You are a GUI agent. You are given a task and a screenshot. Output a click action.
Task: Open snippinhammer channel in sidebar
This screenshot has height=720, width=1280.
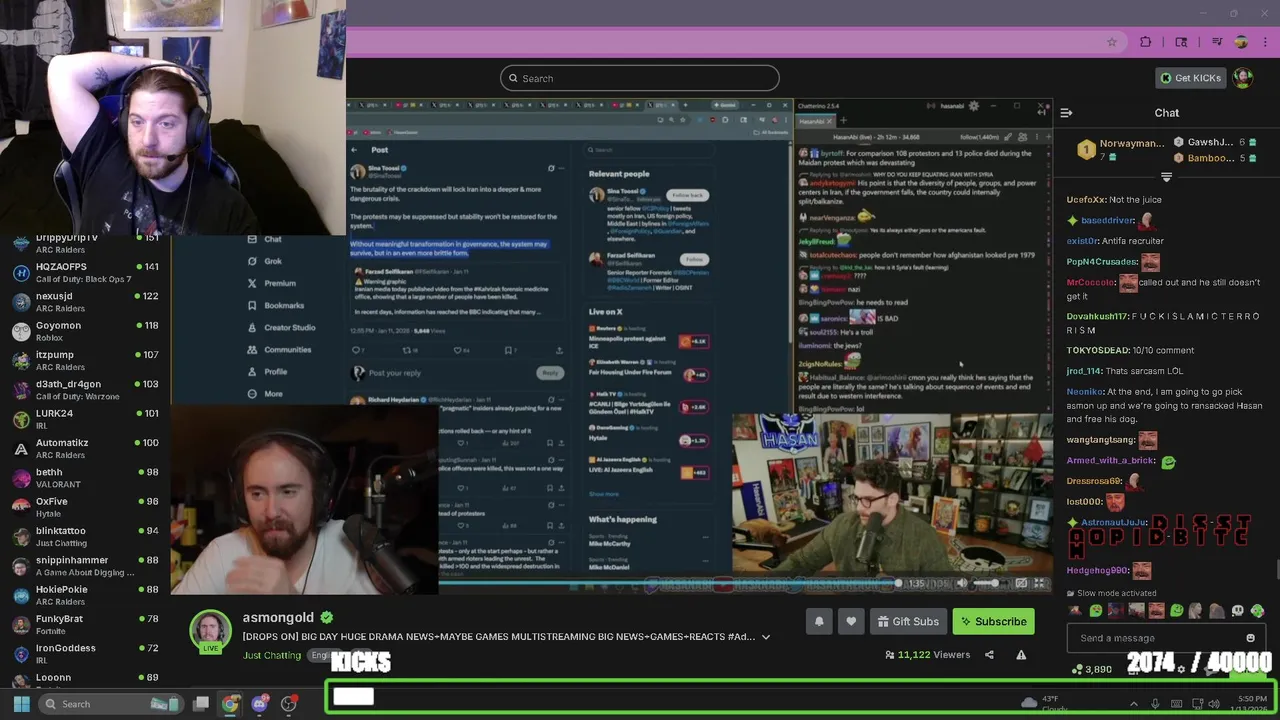click(85, 566)
